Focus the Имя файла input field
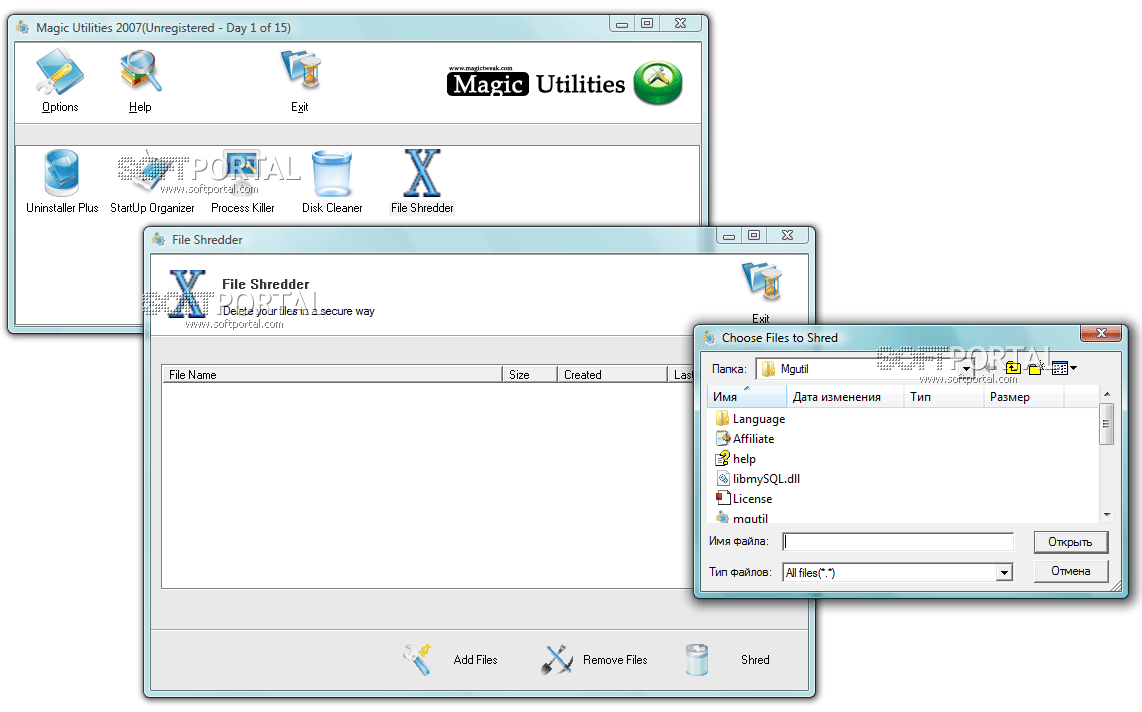This screenshot has height=712, width=1142. click(x=898, y=542)
